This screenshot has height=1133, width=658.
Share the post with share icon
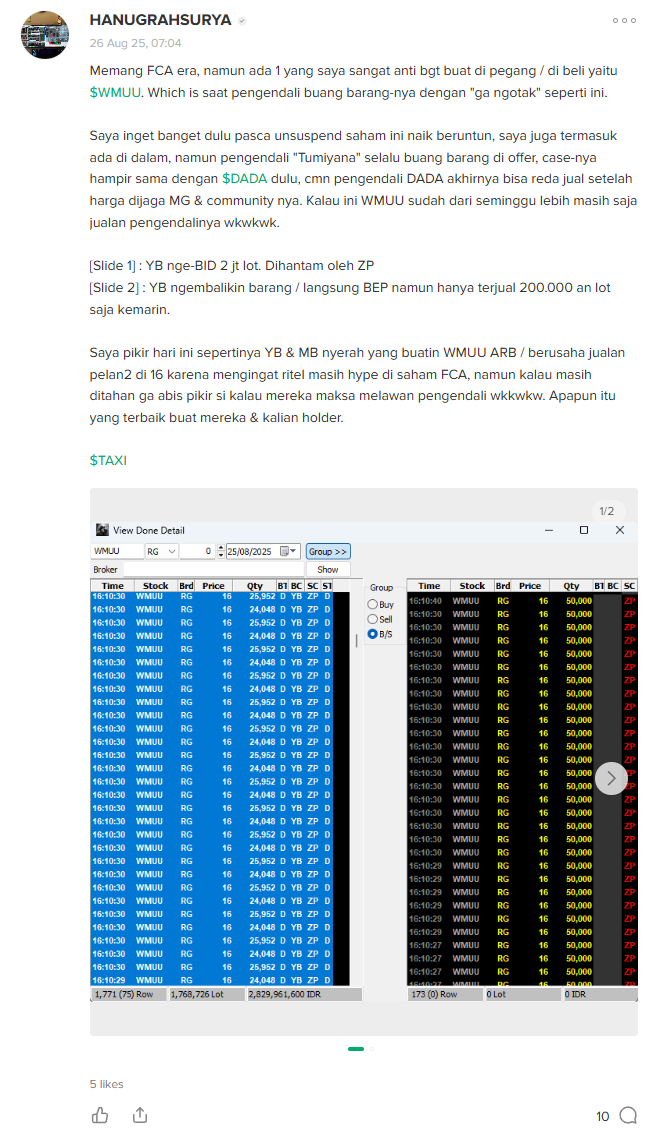(140, 1115)
